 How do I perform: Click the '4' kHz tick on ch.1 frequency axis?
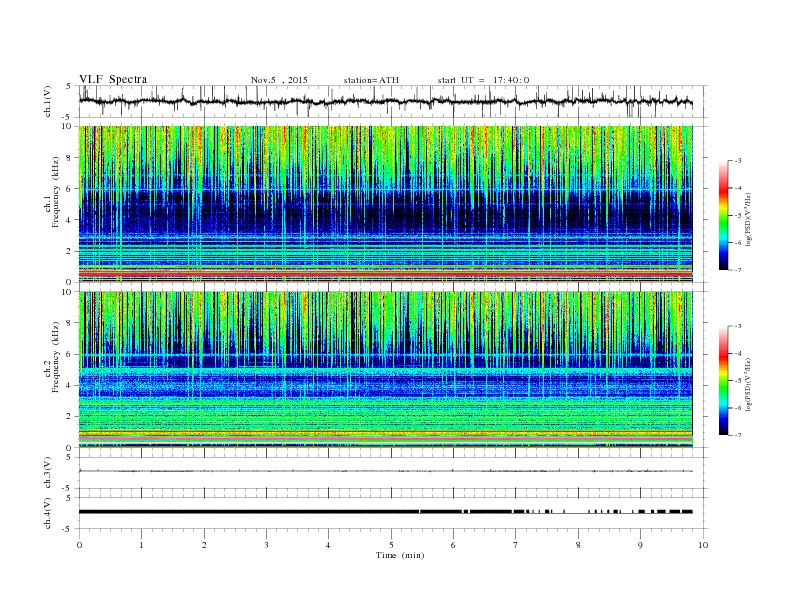69,220
